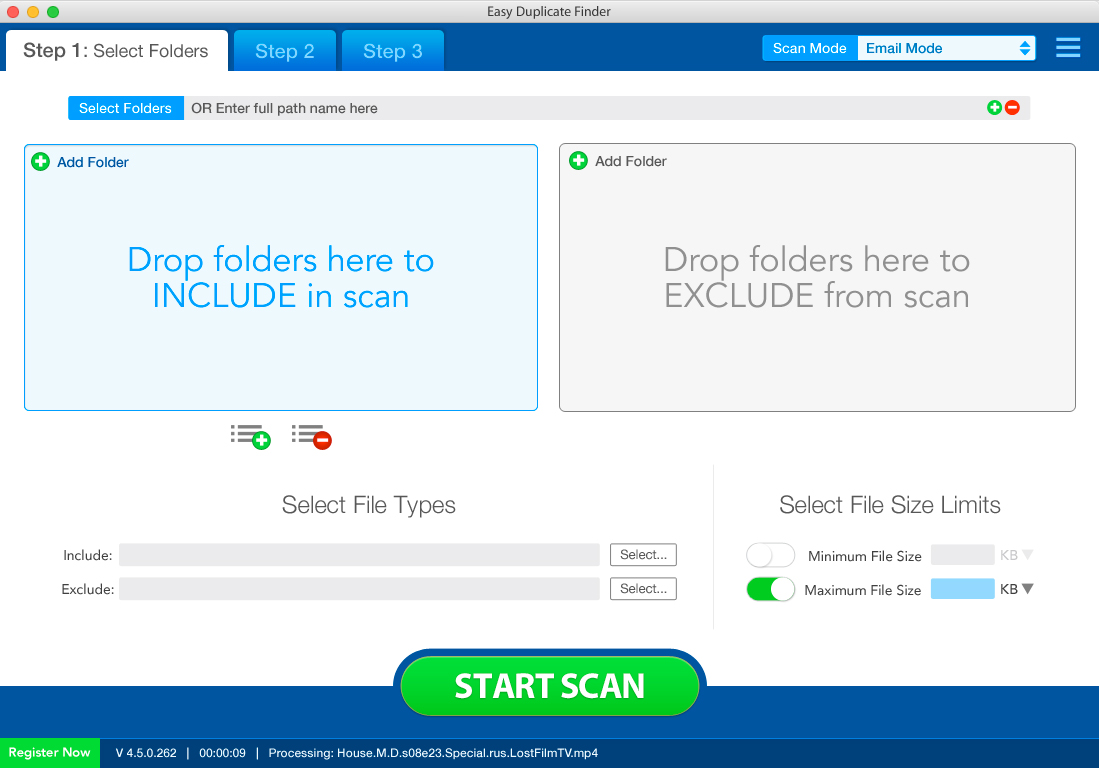
Task: Switch to the Step 2 tab
Action: tap(285, 50)
